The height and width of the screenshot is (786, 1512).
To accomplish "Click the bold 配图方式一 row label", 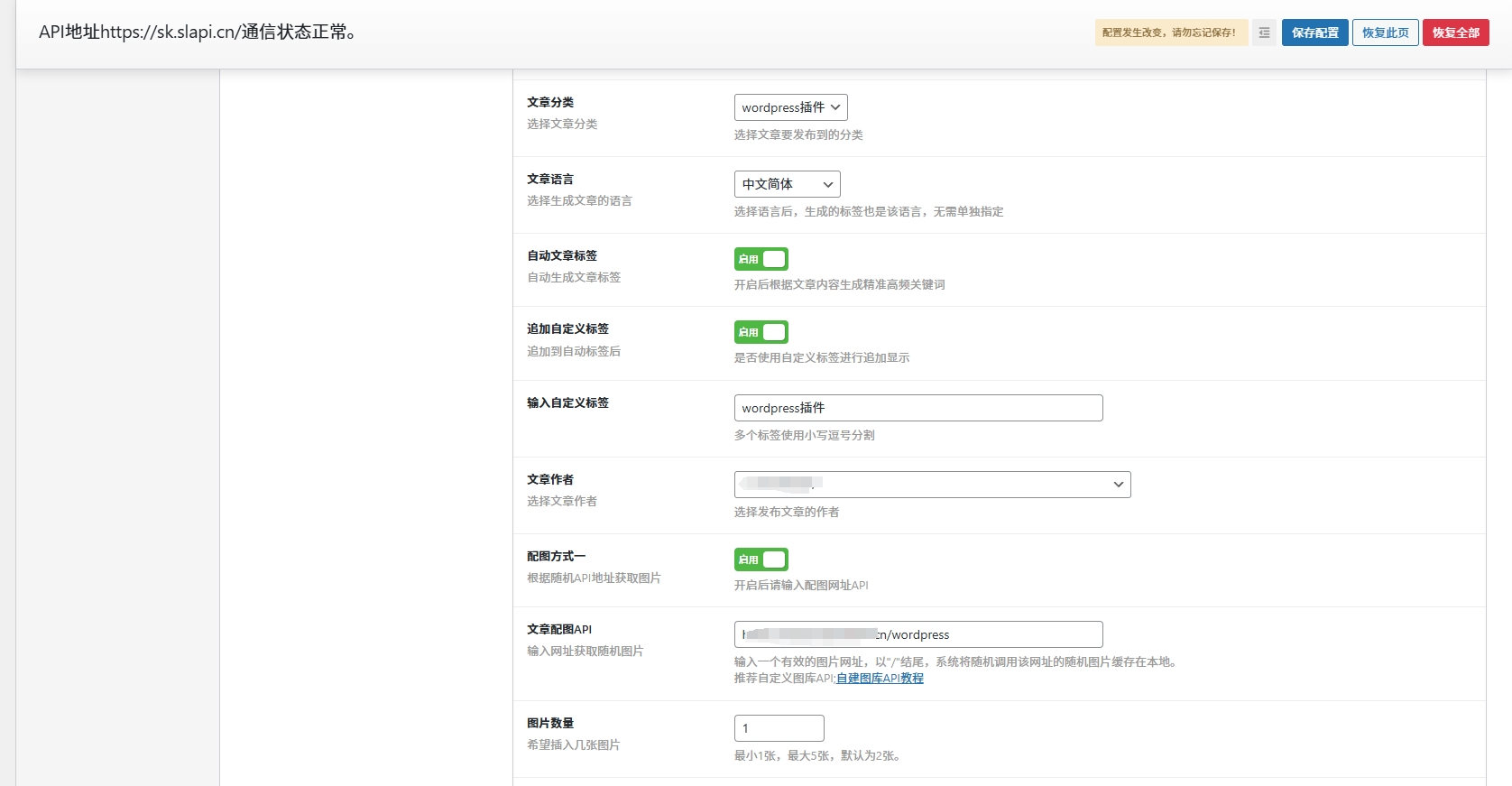I will click(556, 557).
